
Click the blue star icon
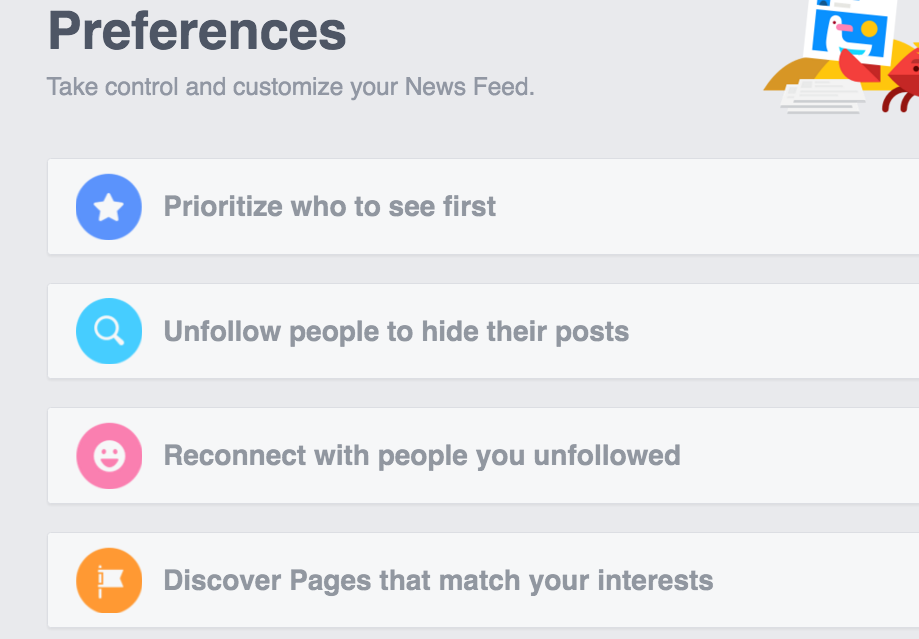pyautogui.click(x=108, y=207)
